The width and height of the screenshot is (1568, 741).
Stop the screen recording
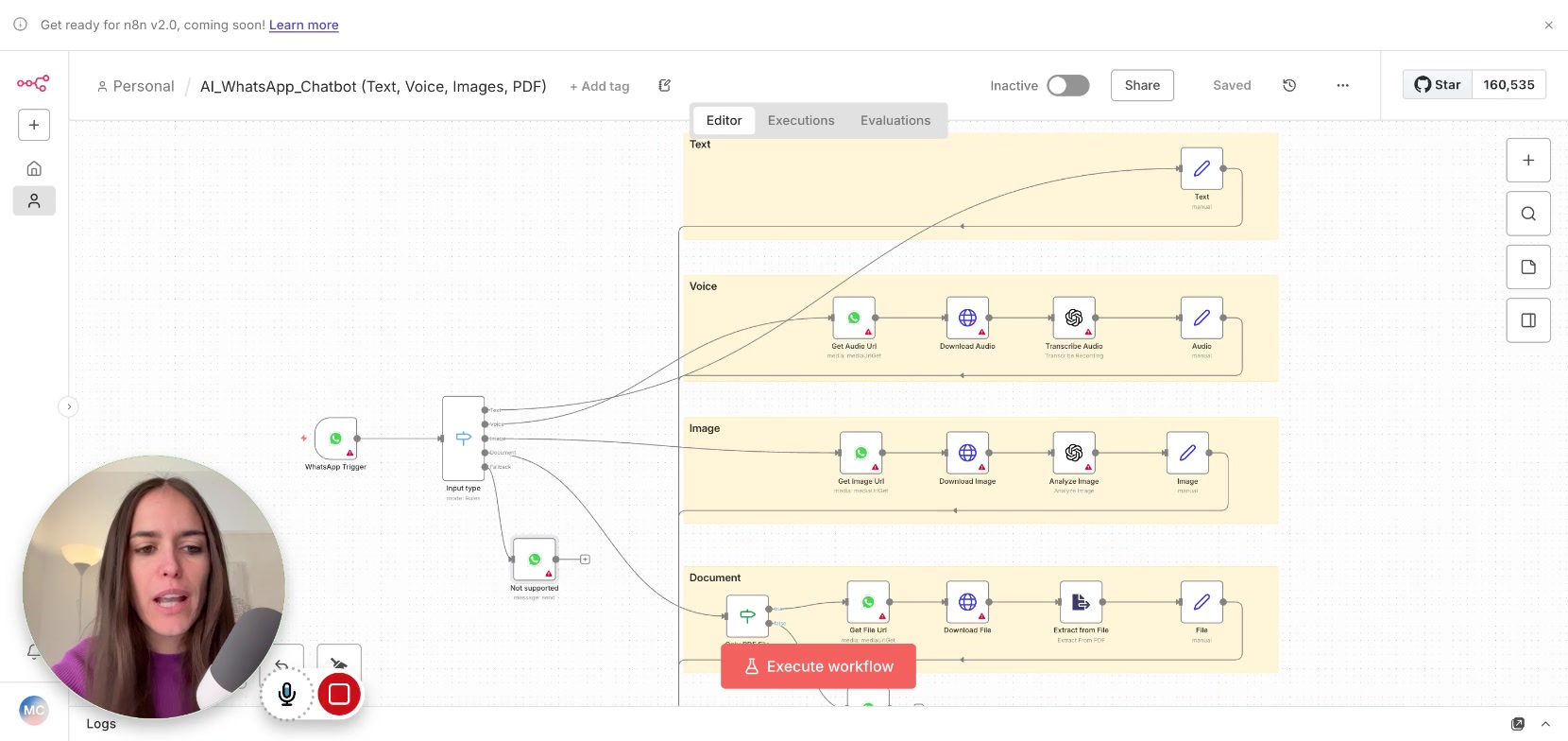[339, 695]
